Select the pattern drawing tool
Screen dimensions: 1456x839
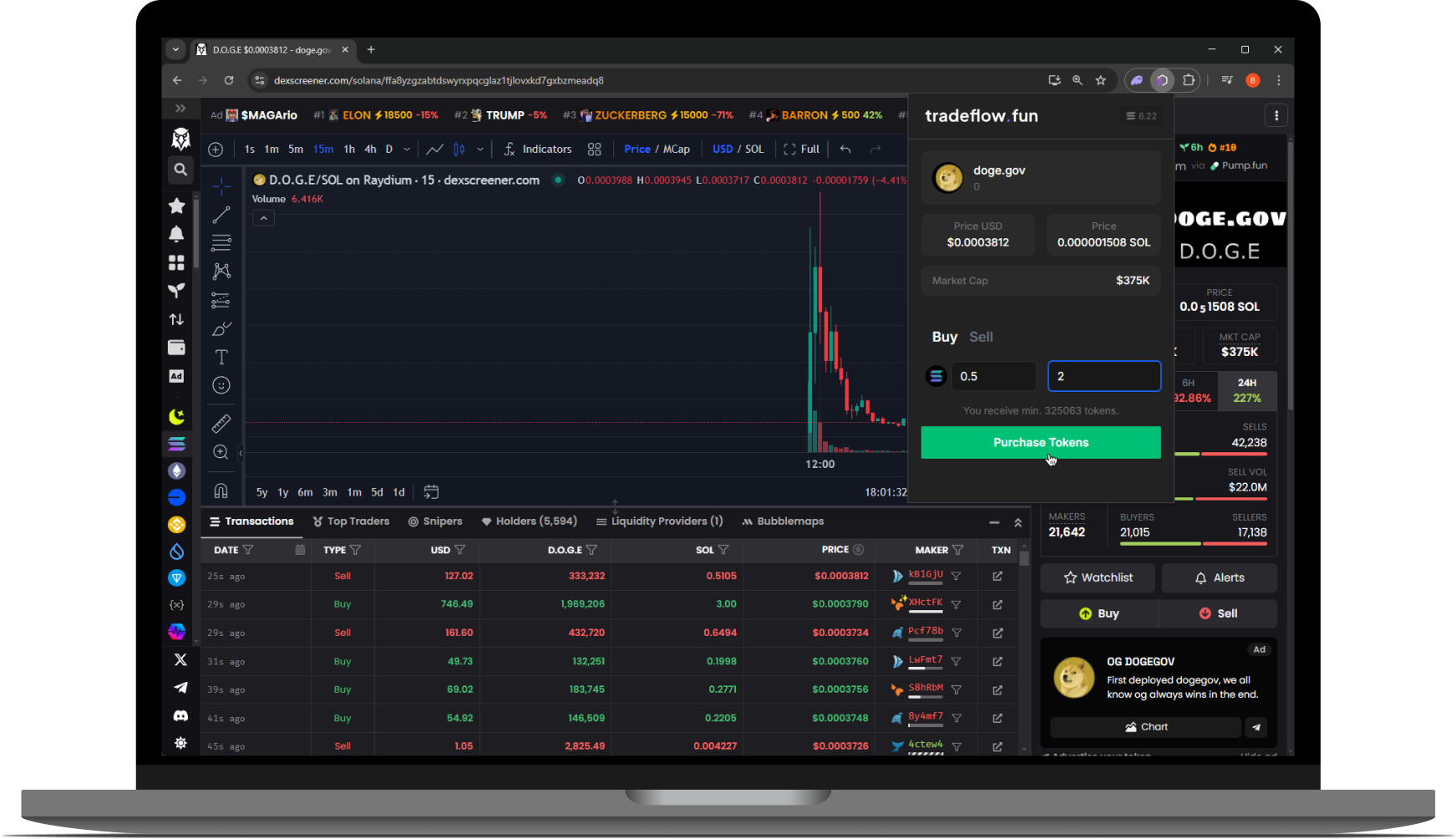point(221,272)
